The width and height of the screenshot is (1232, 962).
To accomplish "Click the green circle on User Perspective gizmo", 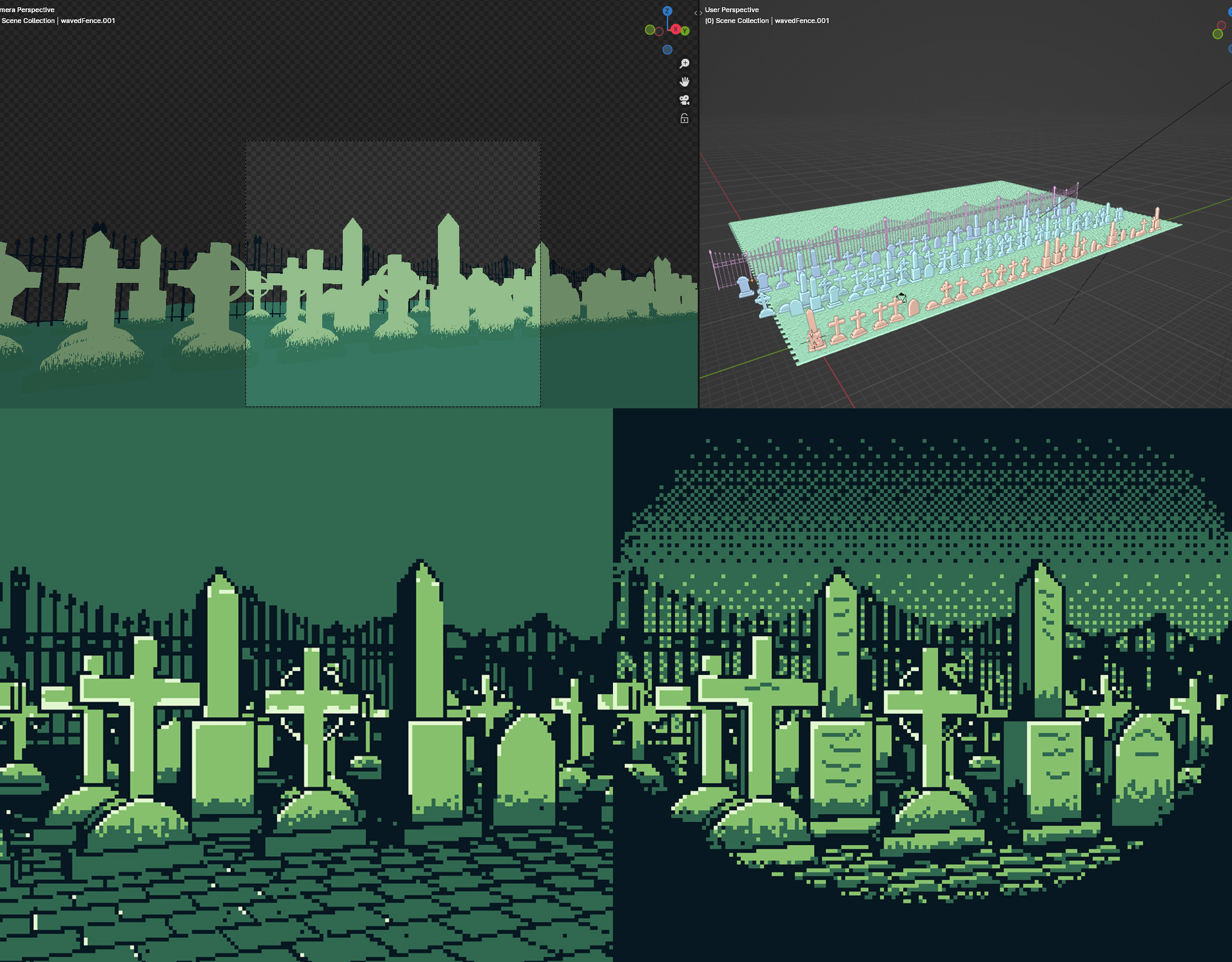I will tap(1217, 35).
